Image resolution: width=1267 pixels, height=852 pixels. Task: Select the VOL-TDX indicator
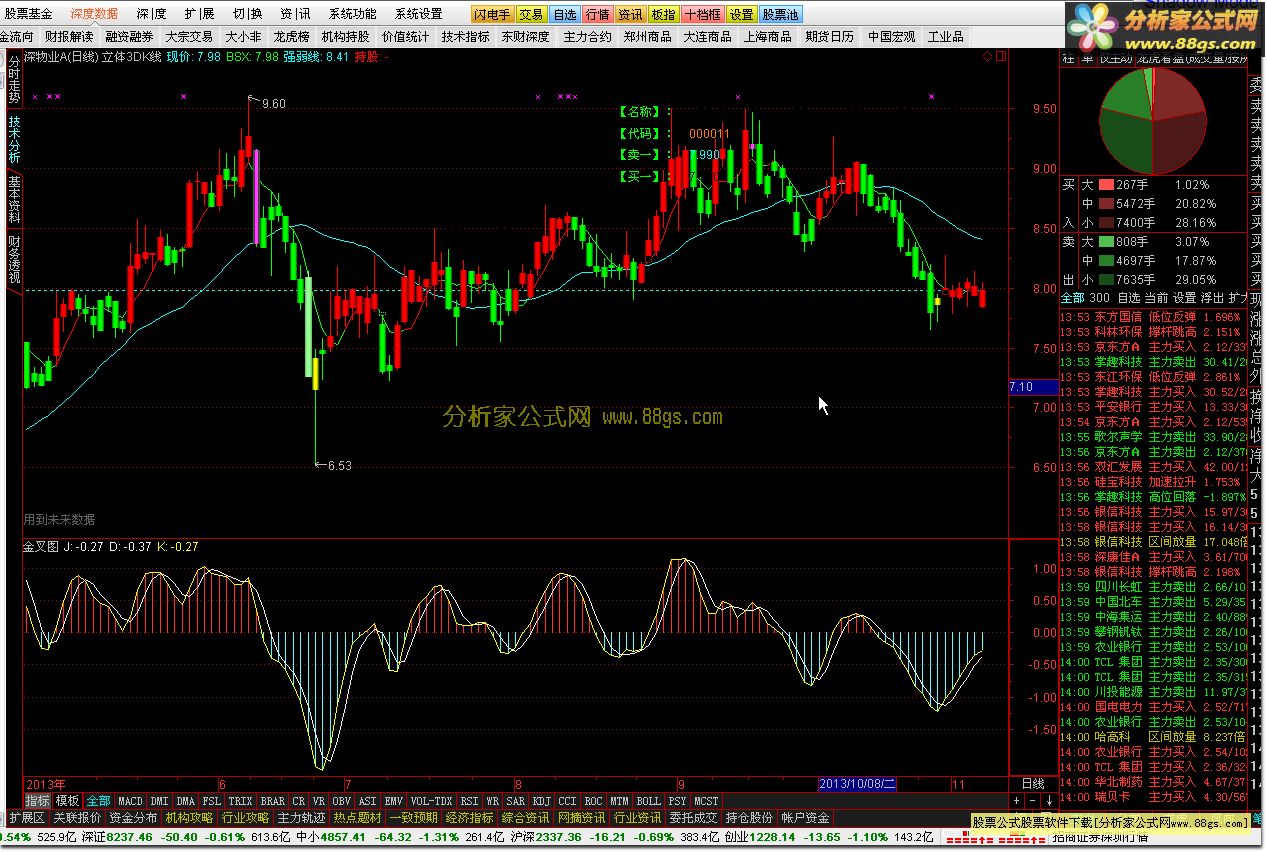tap(431, 801)
